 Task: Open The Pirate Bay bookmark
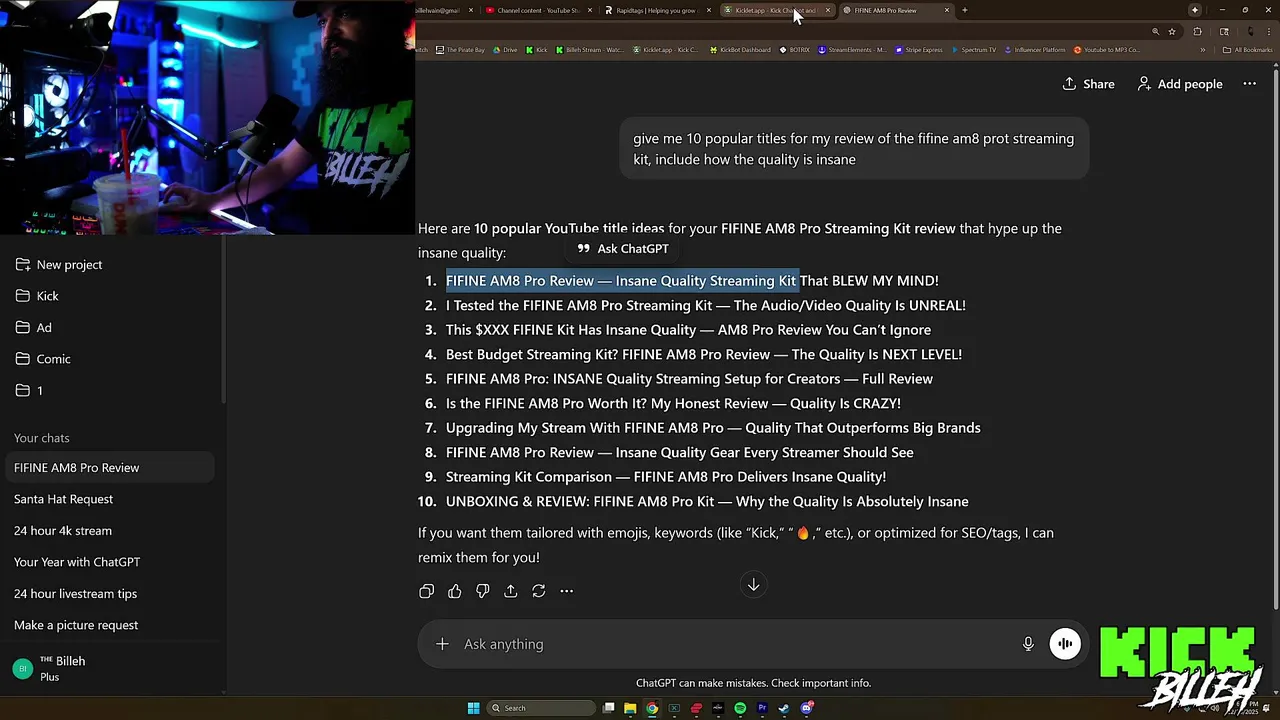coord(459,50)
